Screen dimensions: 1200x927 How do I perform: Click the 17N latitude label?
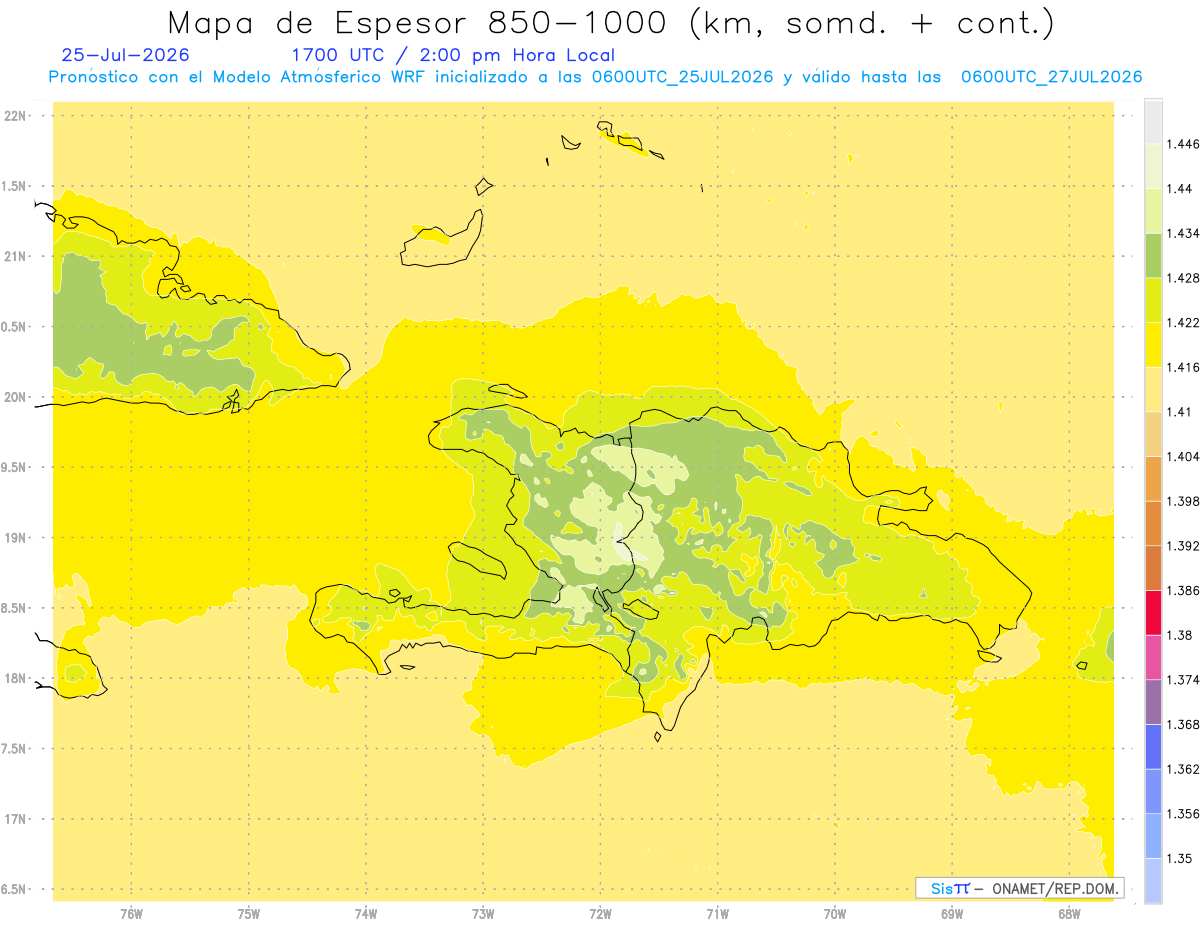click(x=16, y=819)
